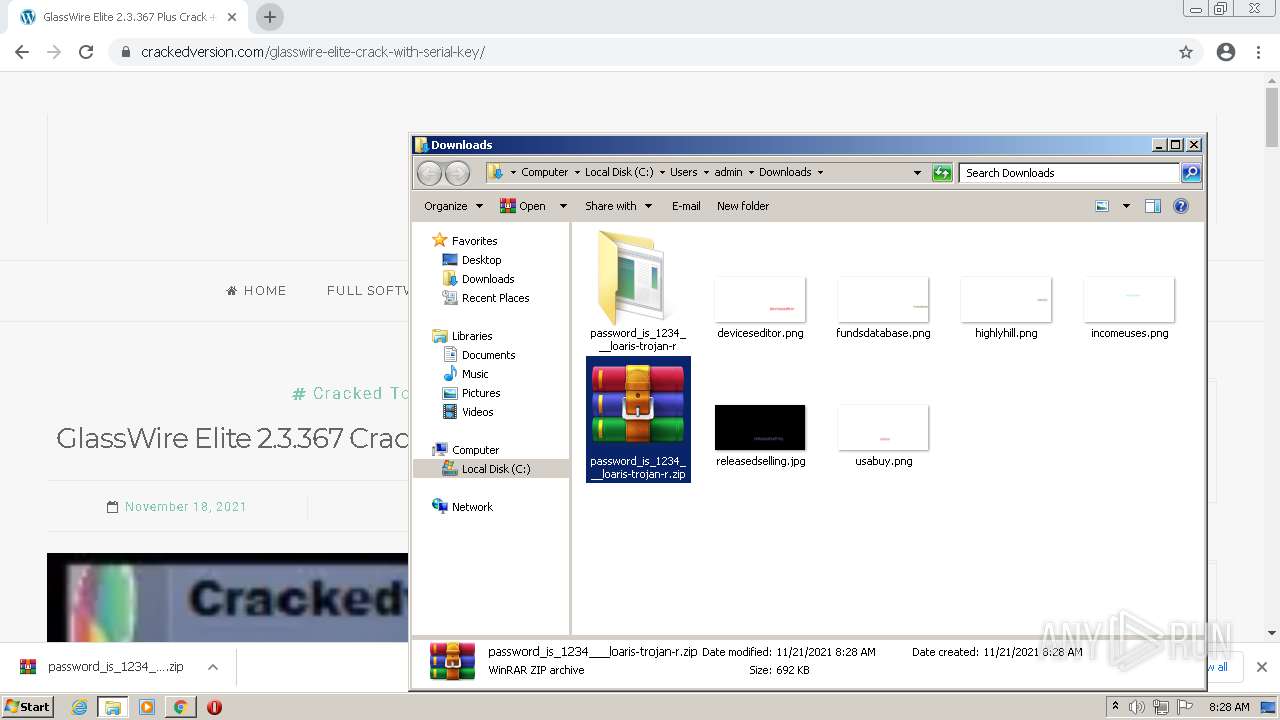Image resolution: width=1280 pixels, height=720 pixels.
Task: Open the Start menu
Action: [x=27, y=707]
